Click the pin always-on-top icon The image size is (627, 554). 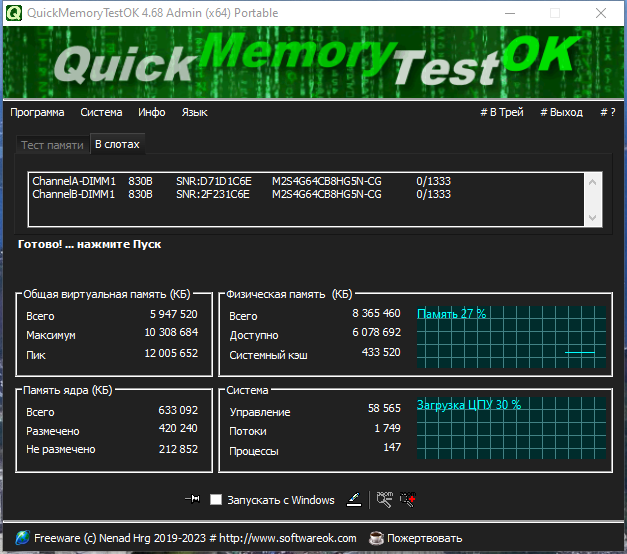192,499
